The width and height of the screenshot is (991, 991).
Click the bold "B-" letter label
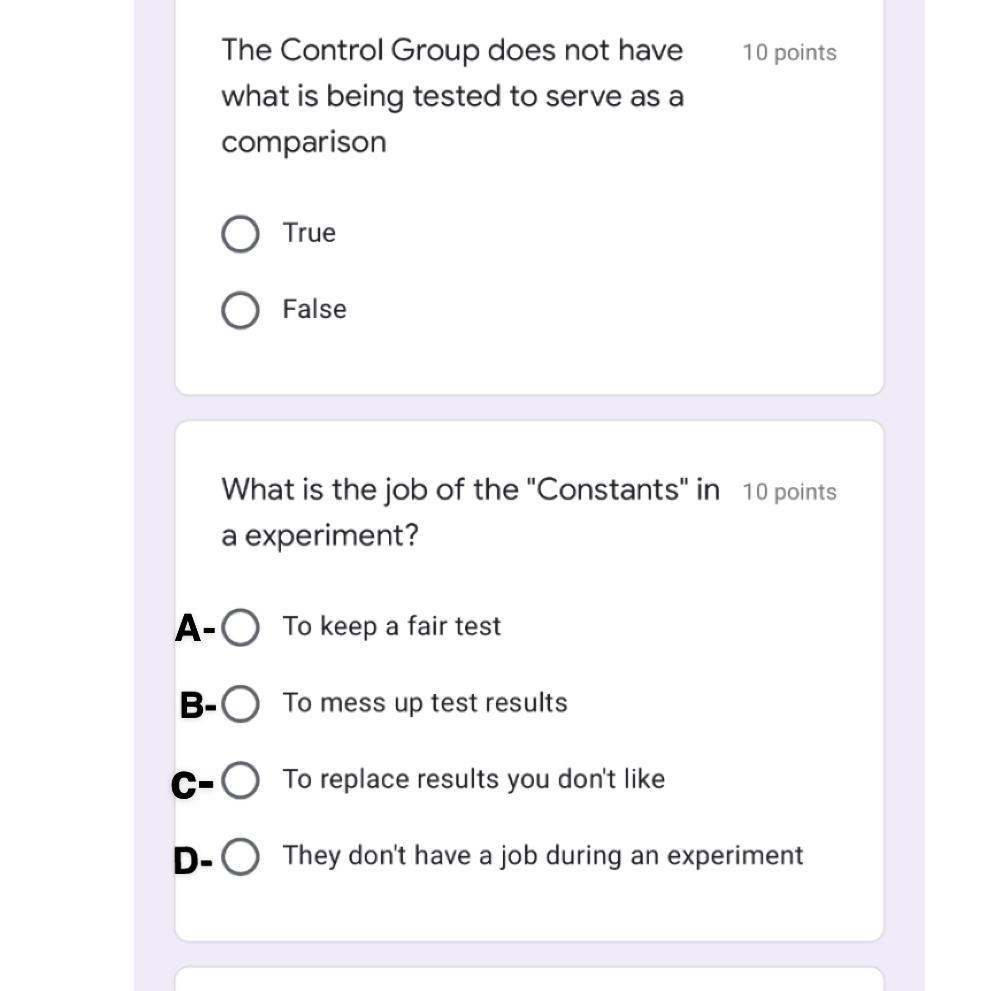(x=197, y=705)
